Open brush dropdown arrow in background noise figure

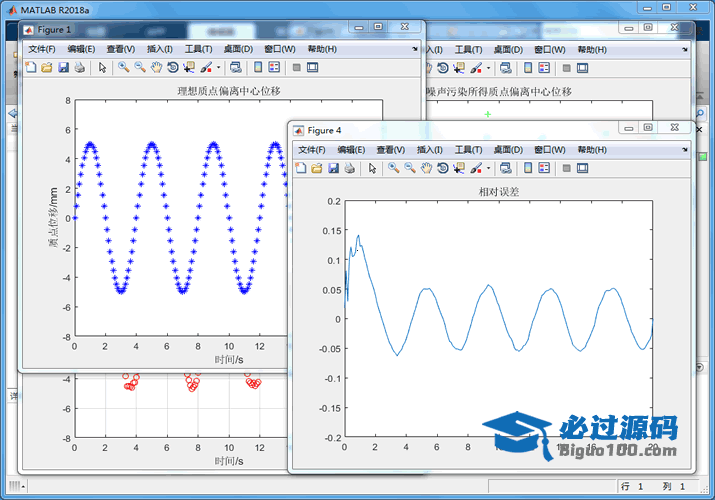click(488, 68)
